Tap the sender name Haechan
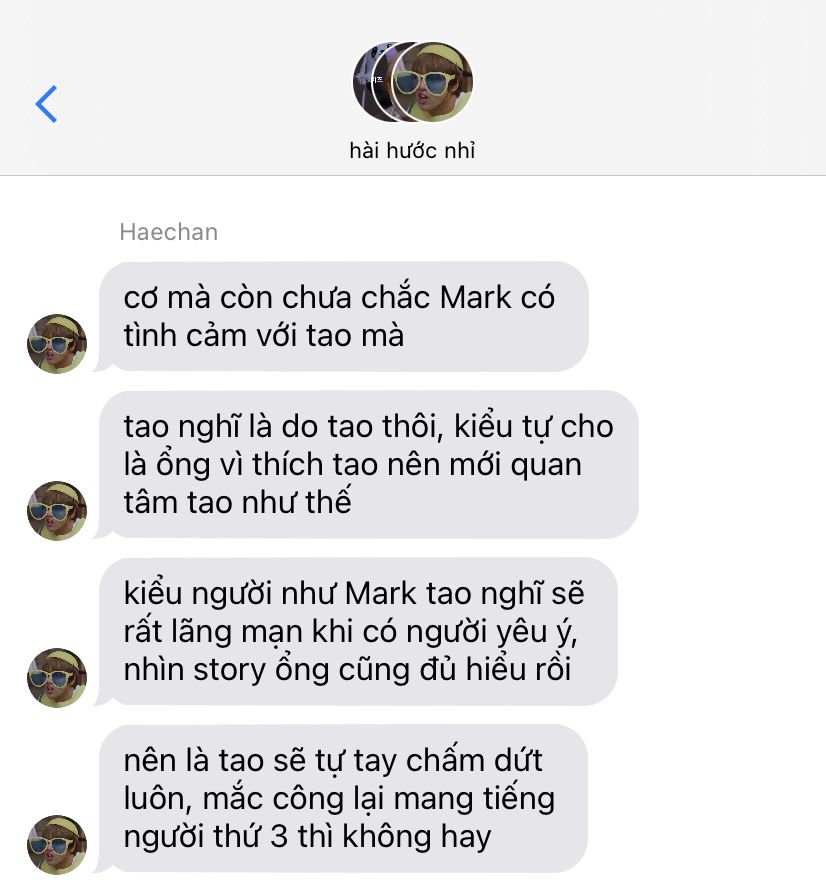Image resolution: width=826 pixels, height=882 pixels. pos(169,232)
